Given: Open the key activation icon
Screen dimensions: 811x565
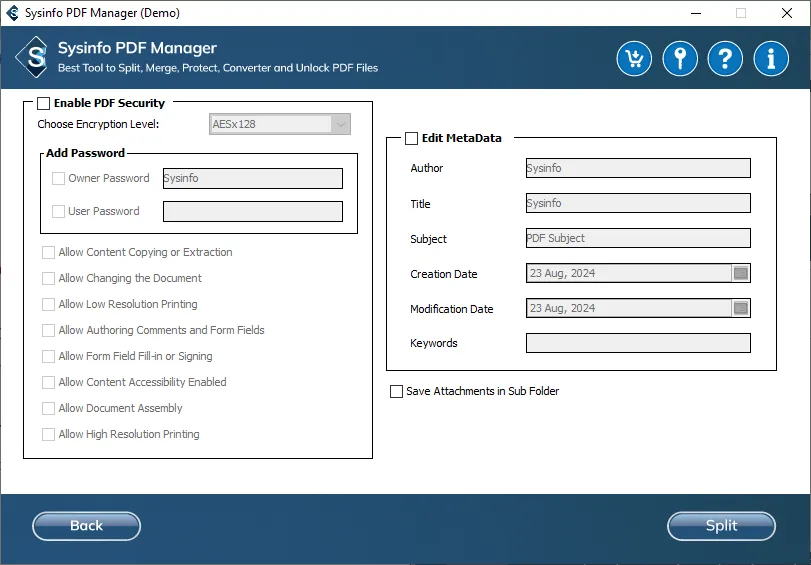Looking at the screenshot, I should (680, 59).
